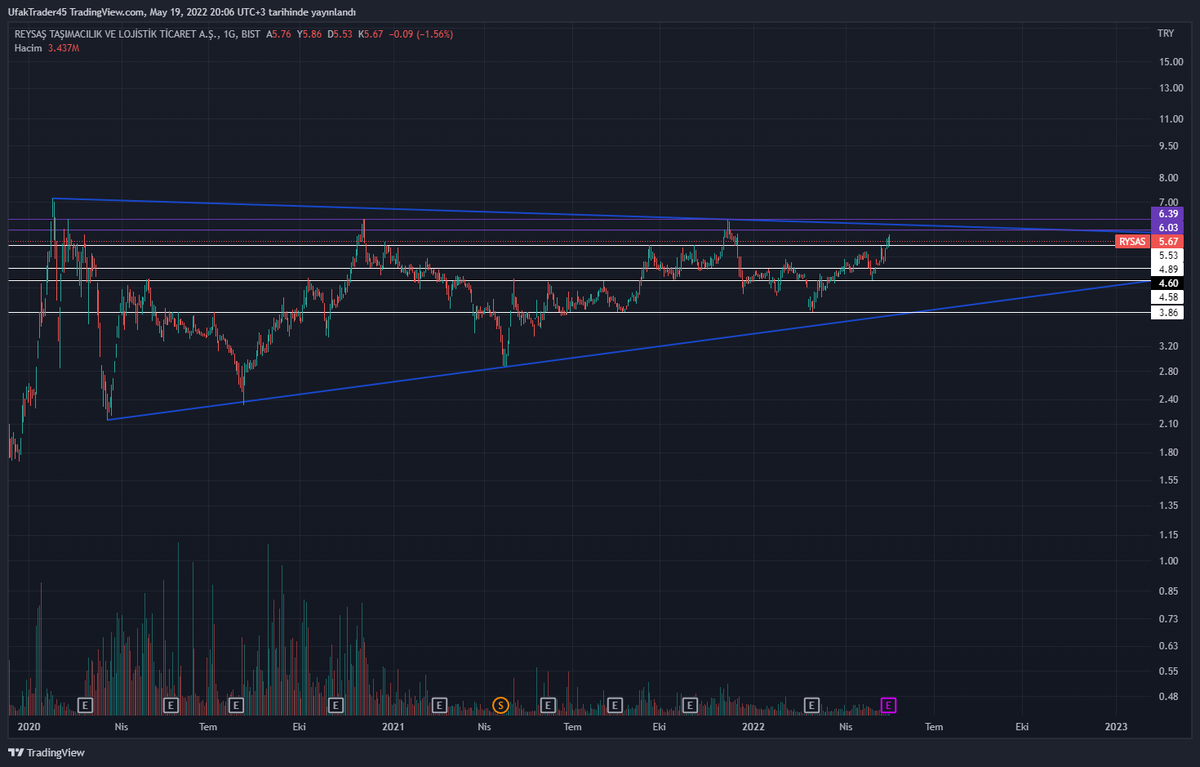Click the 3.86 price level label
This screenshot has height=767, width=1200.
coord(1168,312)
